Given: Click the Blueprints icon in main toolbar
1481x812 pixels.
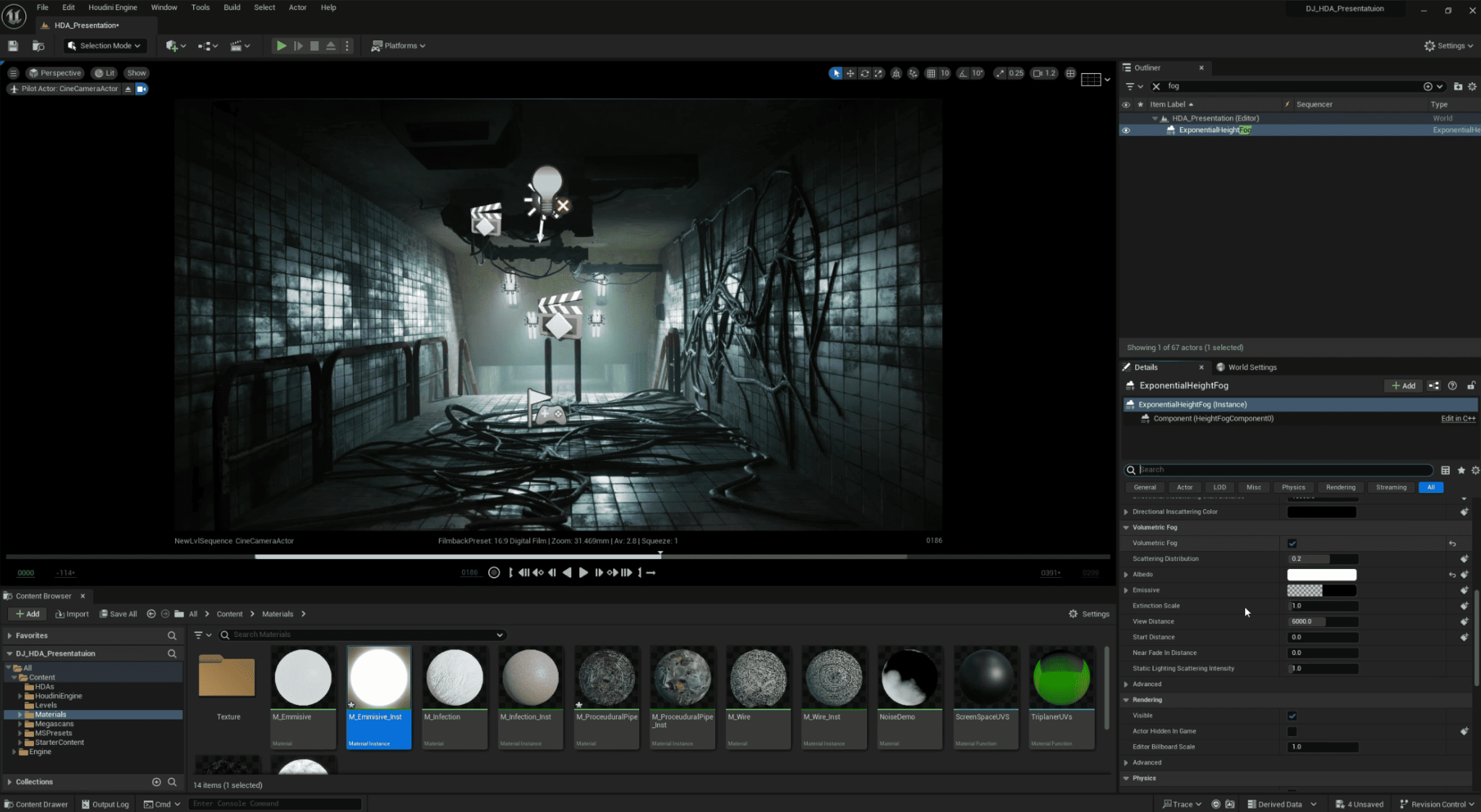Looking at the screenshot, I should (205, 46).
